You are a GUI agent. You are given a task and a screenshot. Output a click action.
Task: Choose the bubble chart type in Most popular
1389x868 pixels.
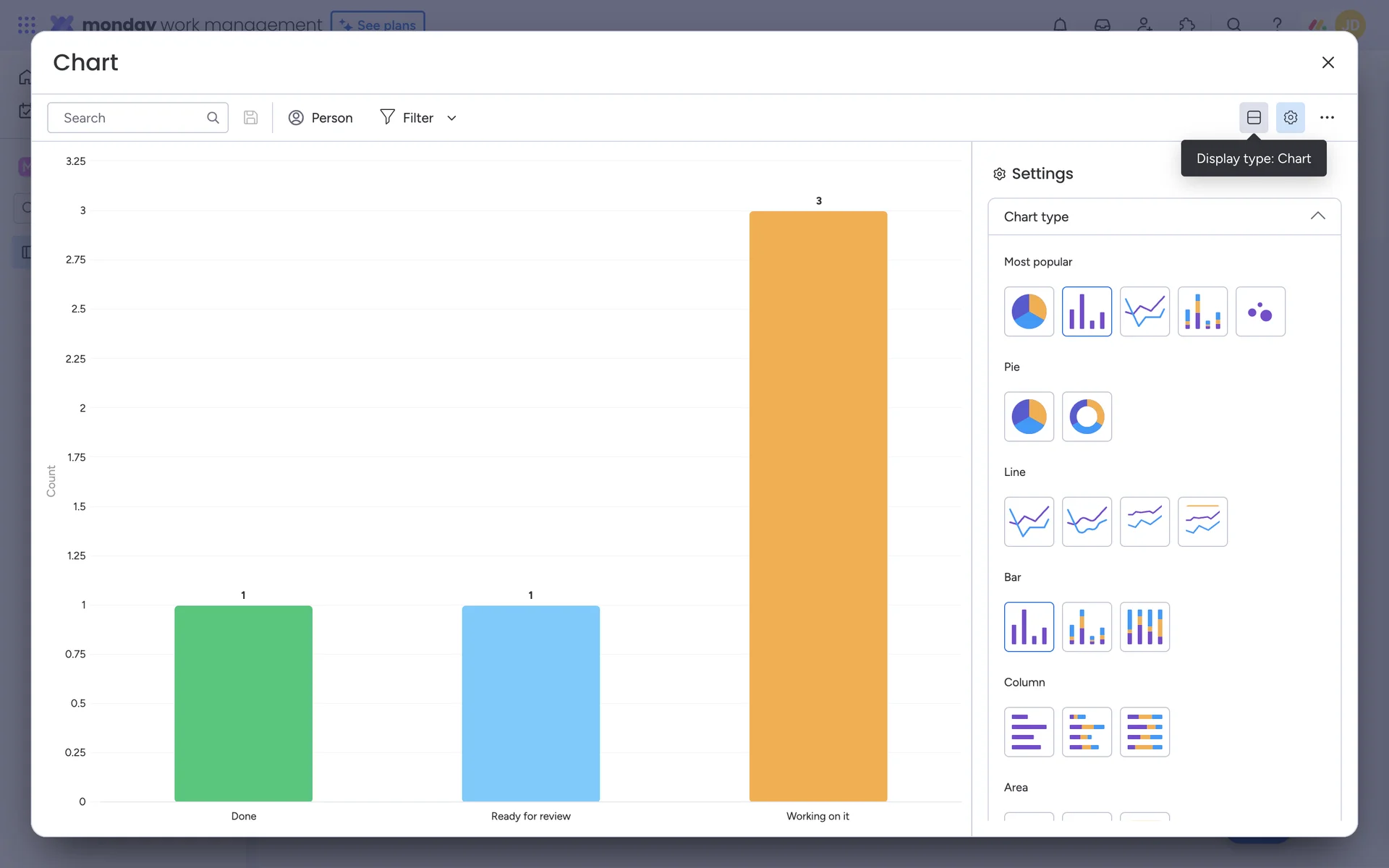(x=1260, y=312)
